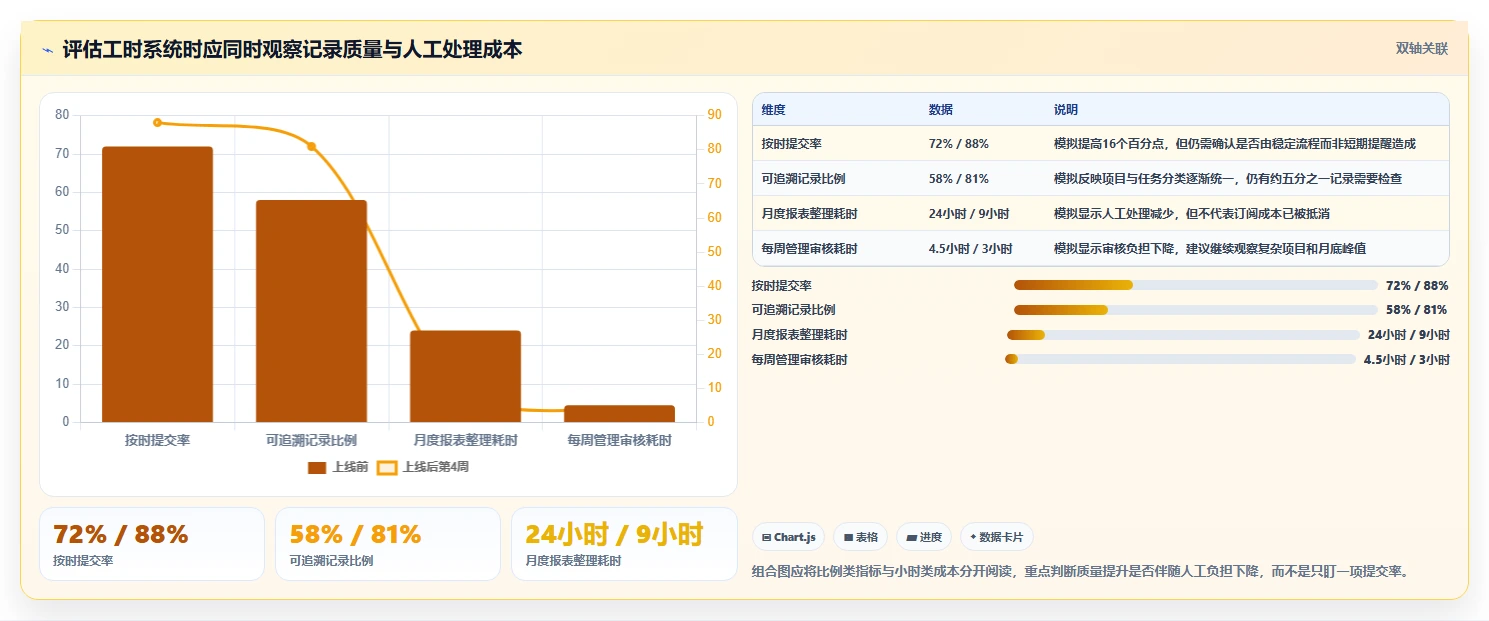The height and width of the screenshot is (621, 1489).
Task: Click the 可追溯记录比例 bar in the chart
Action: (x=311, y=311)
